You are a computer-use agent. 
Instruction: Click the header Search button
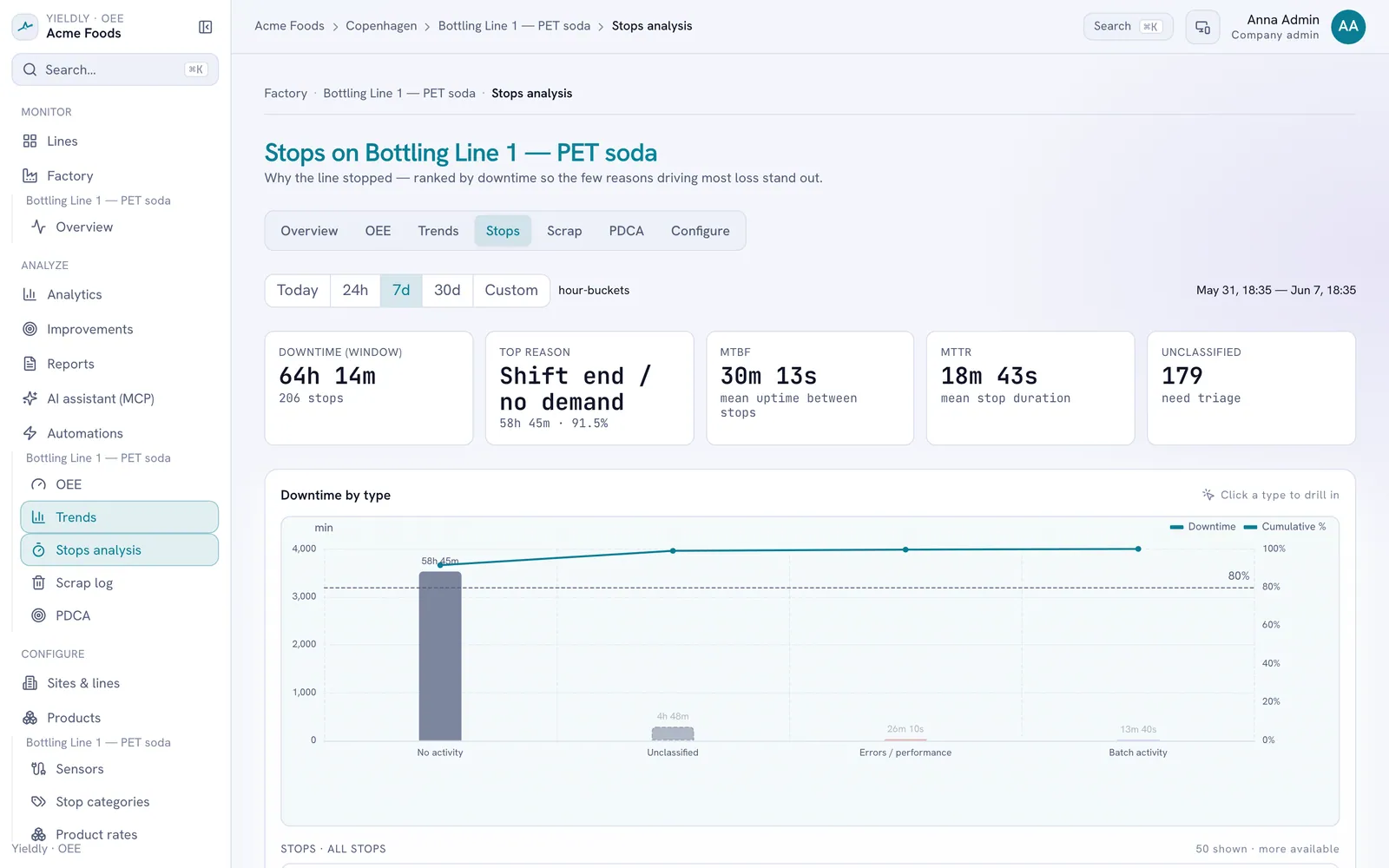point(1128,26)
